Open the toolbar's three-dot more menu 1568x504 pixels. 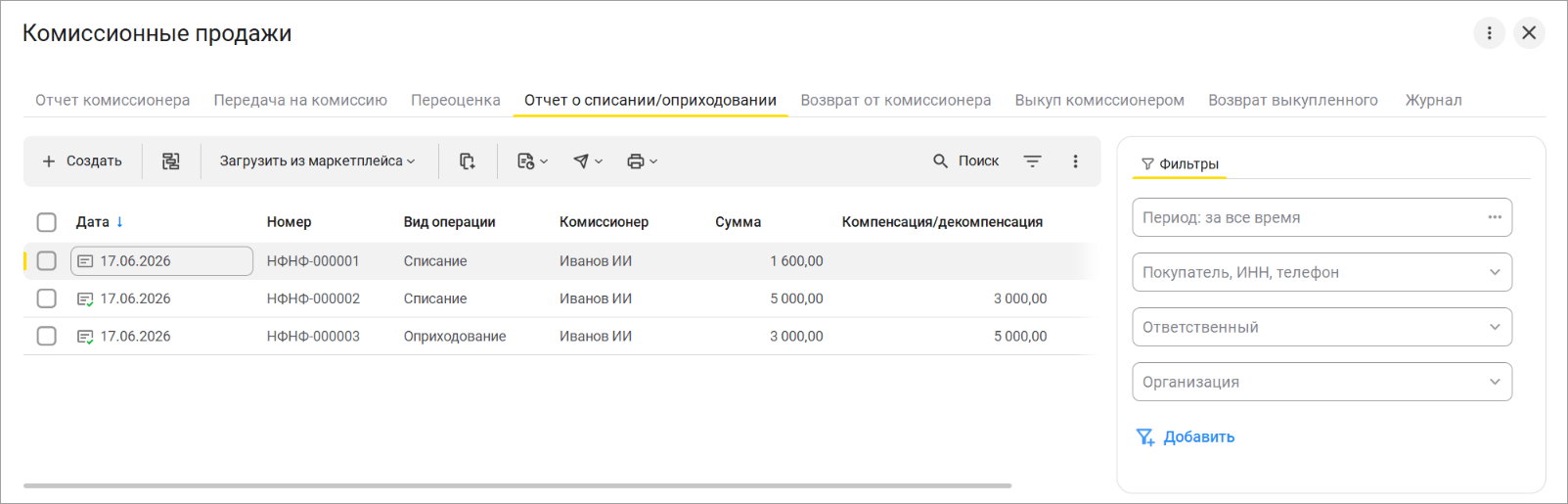click(x=1075, y=160)
